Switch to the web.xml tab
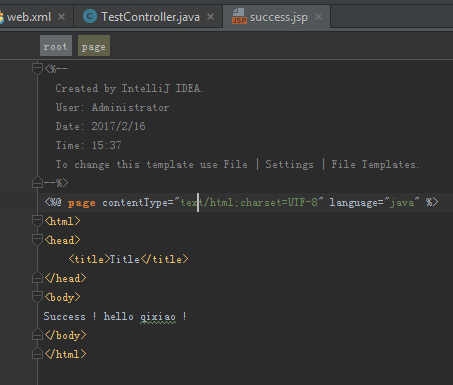Screen dimensions: 453x385 point(29,17)
